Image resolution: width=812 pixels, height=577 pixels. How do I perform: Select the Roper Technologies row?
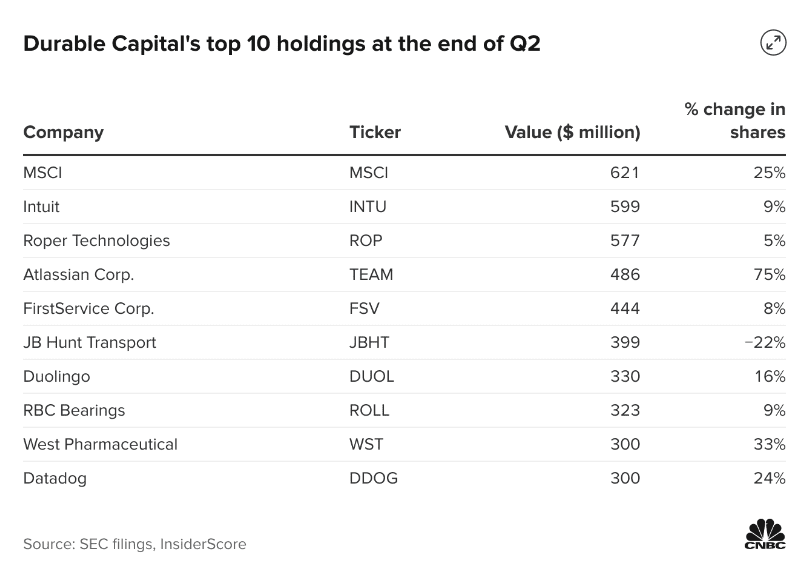(96, 241)
